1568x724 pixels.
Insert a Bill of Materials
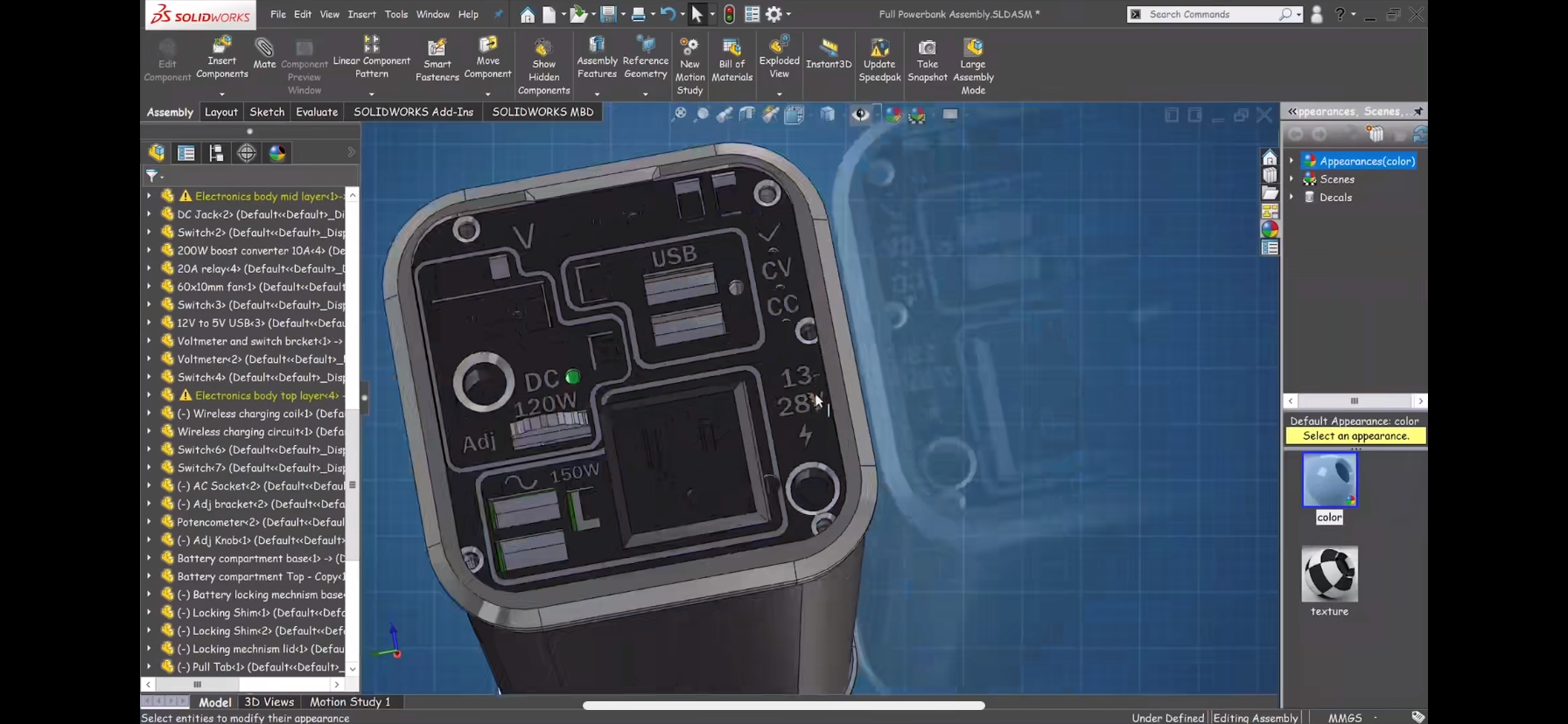731,59
